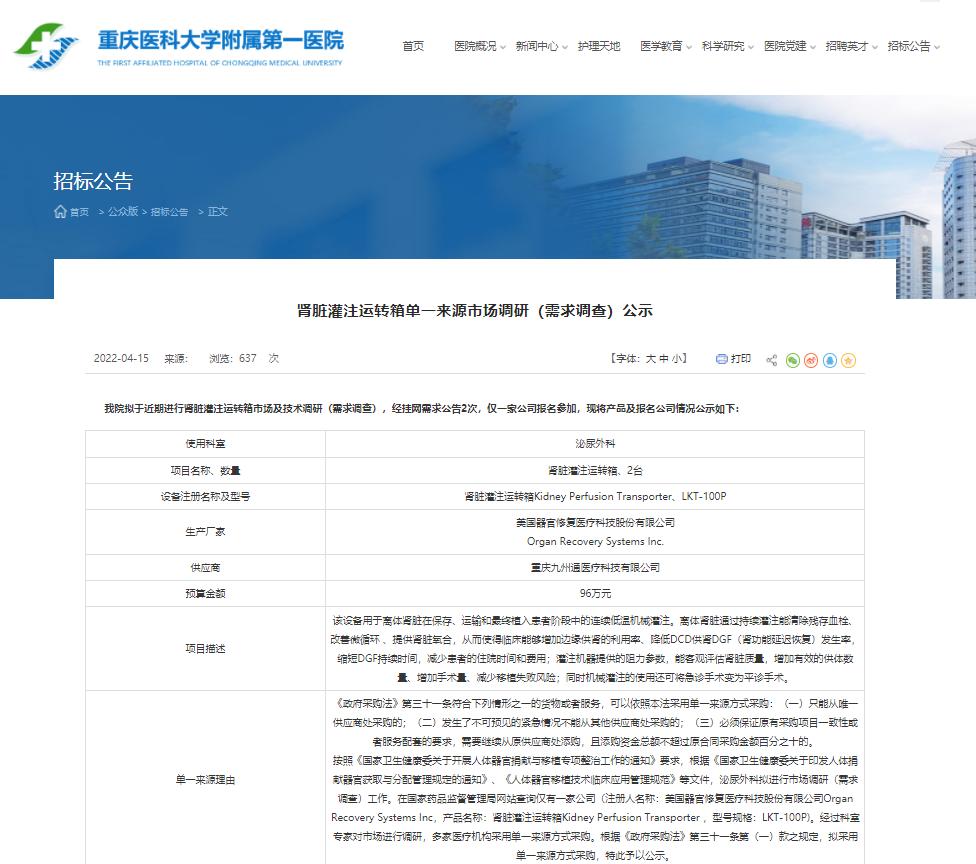Follow the 招标公告 breadcrumb link
The width and height of the screenshot is (976, 864).
coord(169,212)
